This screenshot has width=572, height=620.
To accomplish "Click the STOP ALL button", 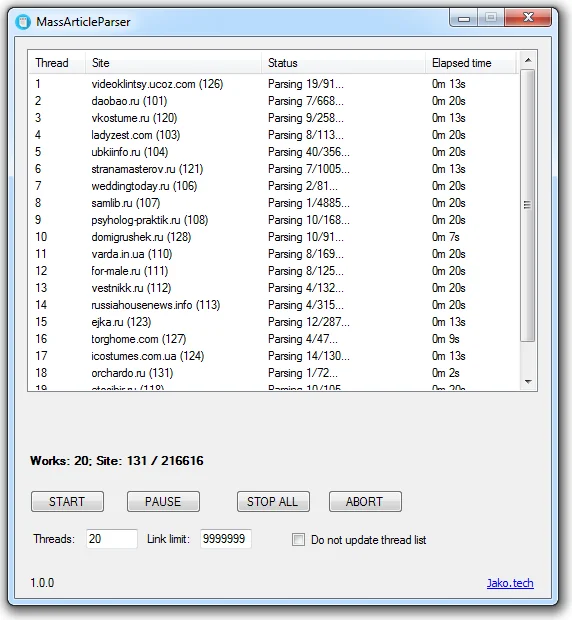I will click(x=273, y=502).
